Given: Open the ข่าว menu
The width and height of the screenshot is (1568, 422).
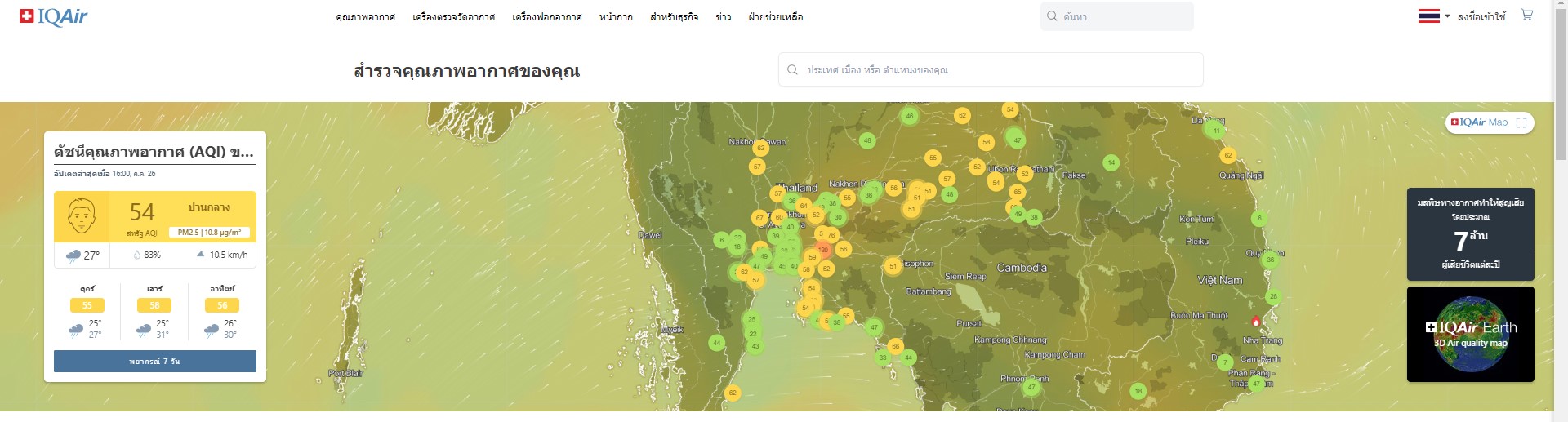Looking at the screenshot, I should coord(723,17).
